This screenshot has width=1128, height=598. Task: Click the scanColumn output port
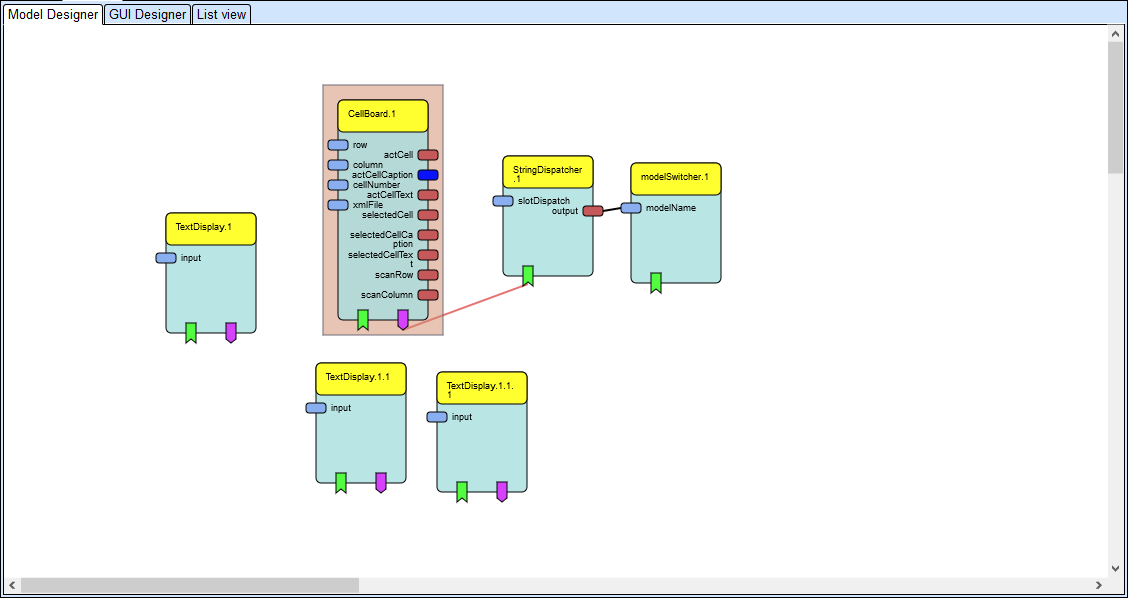(428, 295)
